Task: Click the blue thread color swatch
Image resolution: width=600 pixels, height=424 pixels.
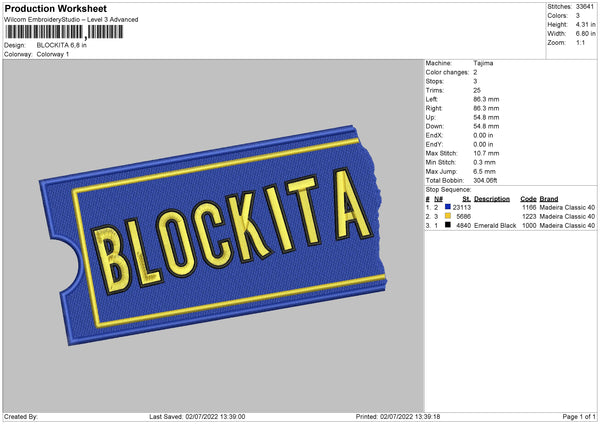Action: [x=448, y=207]
